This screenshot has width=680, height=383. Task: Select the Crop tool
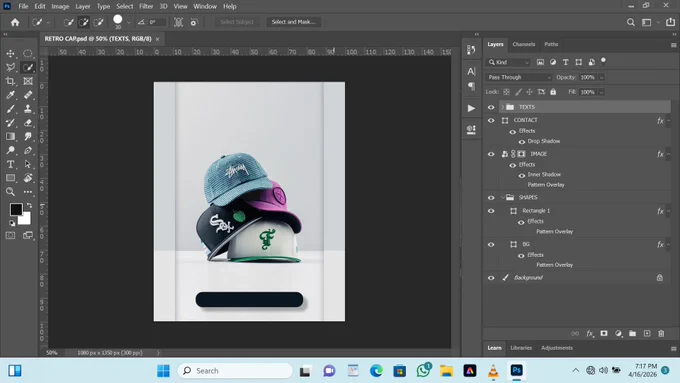[x=10, y=81]
